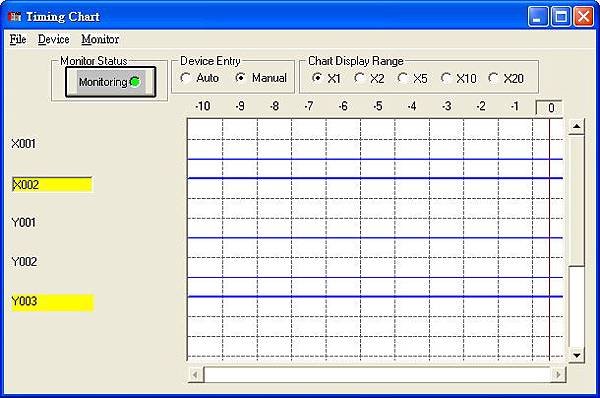Select Manual device entry mode
Image resolution: width=600 pixels, height=398 pixels.
coord(261,78)
